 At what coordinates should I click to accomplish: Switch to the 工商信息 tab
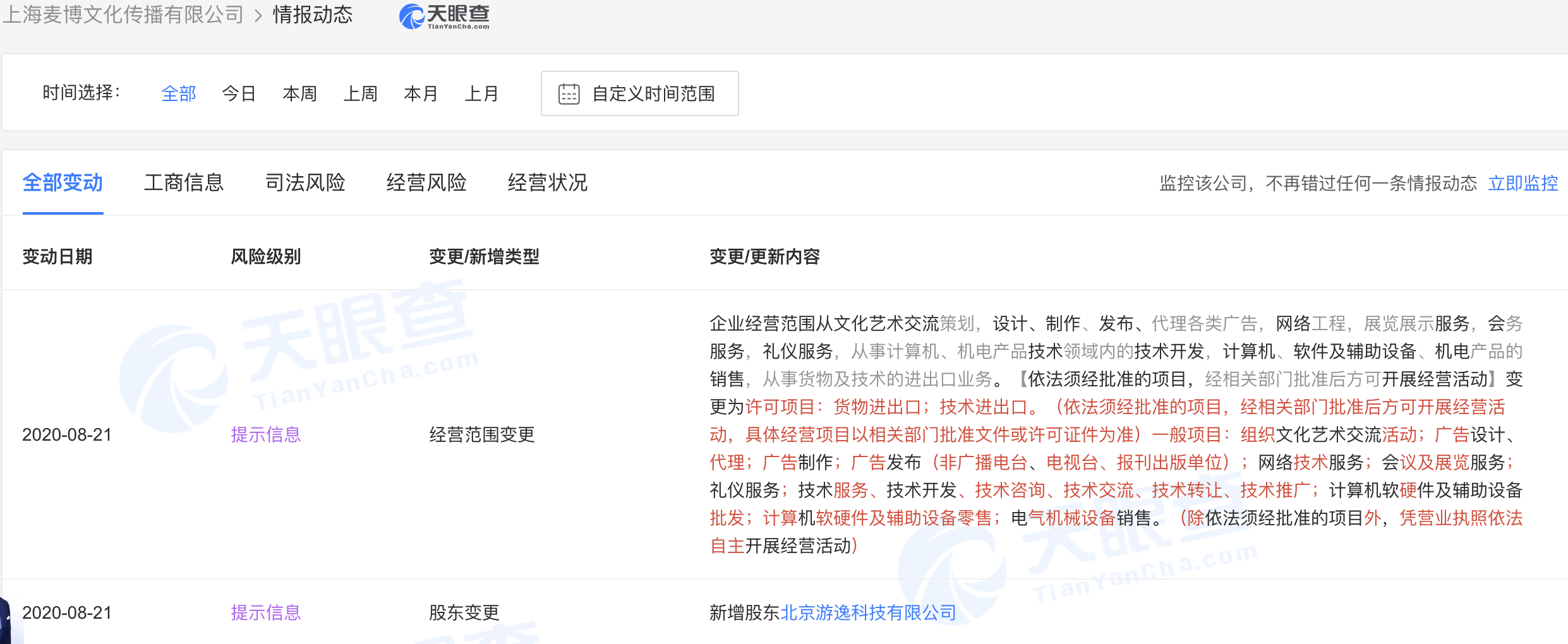coord(184,182)
